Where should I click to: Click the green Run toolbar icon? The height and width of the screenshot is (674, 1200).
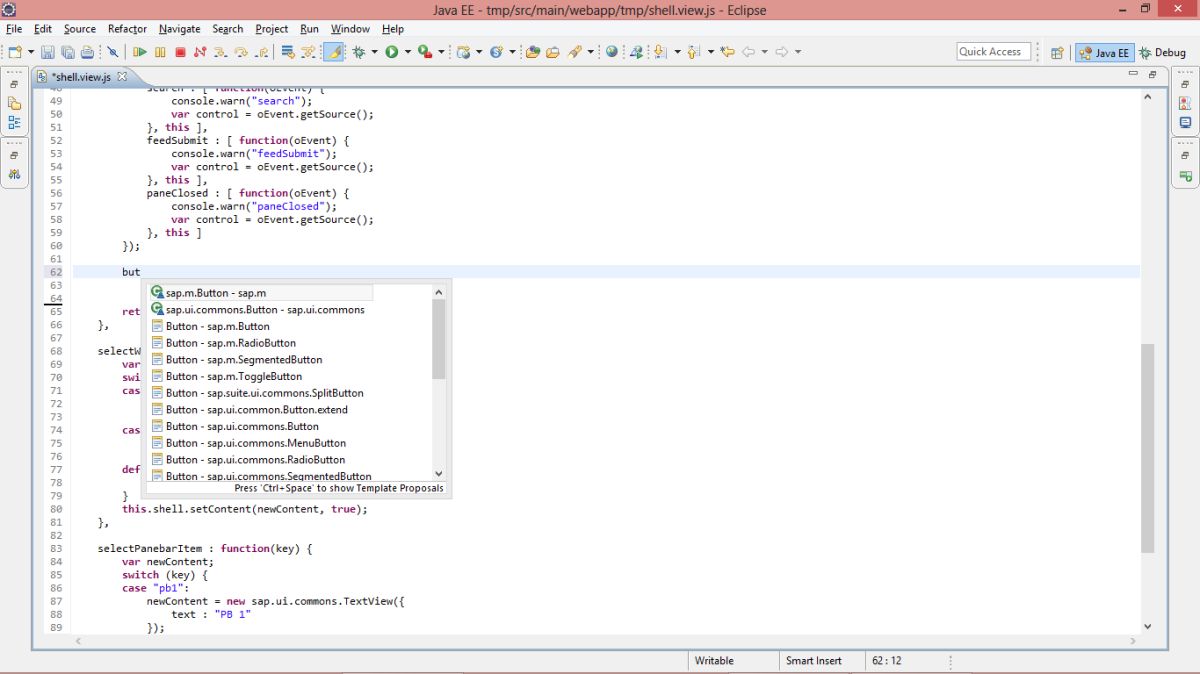coord(392,52)
